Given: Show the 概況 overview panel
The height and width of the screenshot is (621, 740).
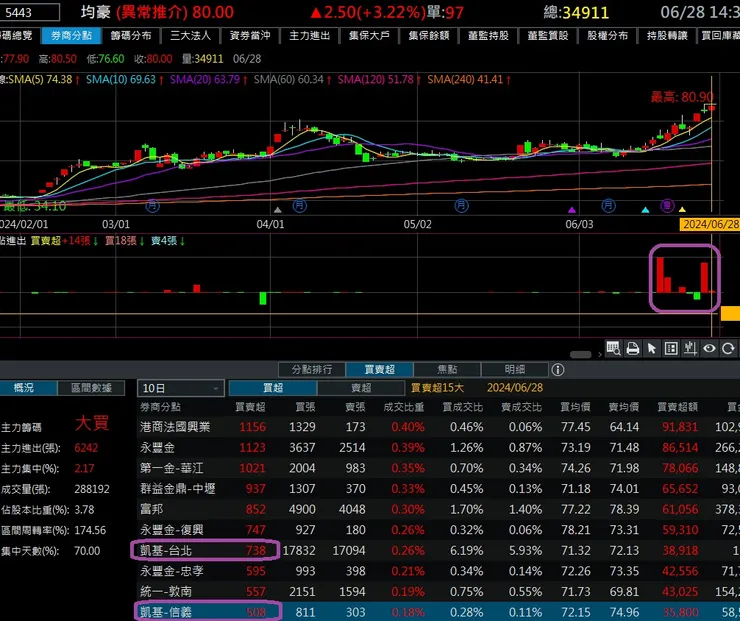Looking at the screenshot, I should point(28,388).
